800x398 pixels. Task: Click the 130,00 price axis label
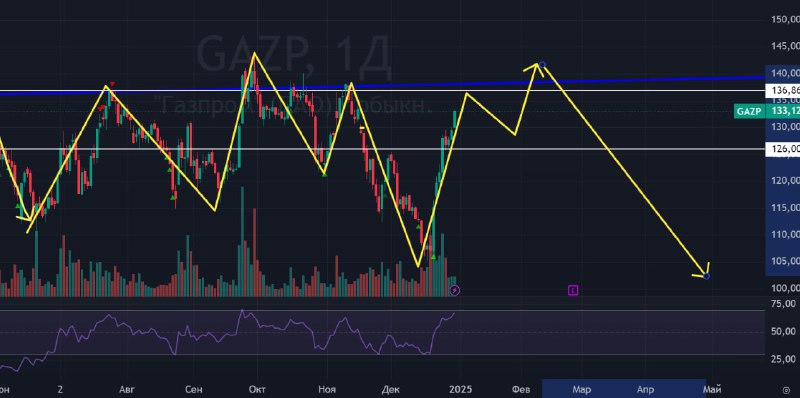coord(786,127)
